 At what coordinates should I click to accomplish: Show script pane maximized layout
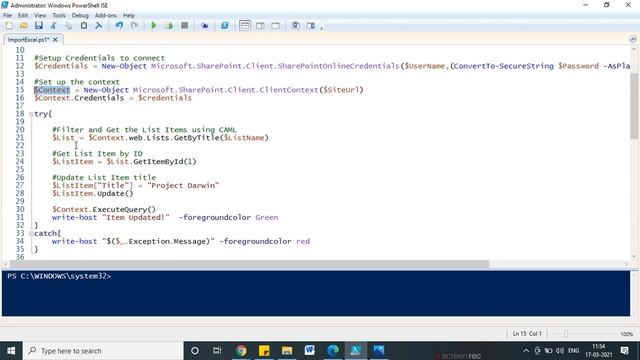[276, 26]
